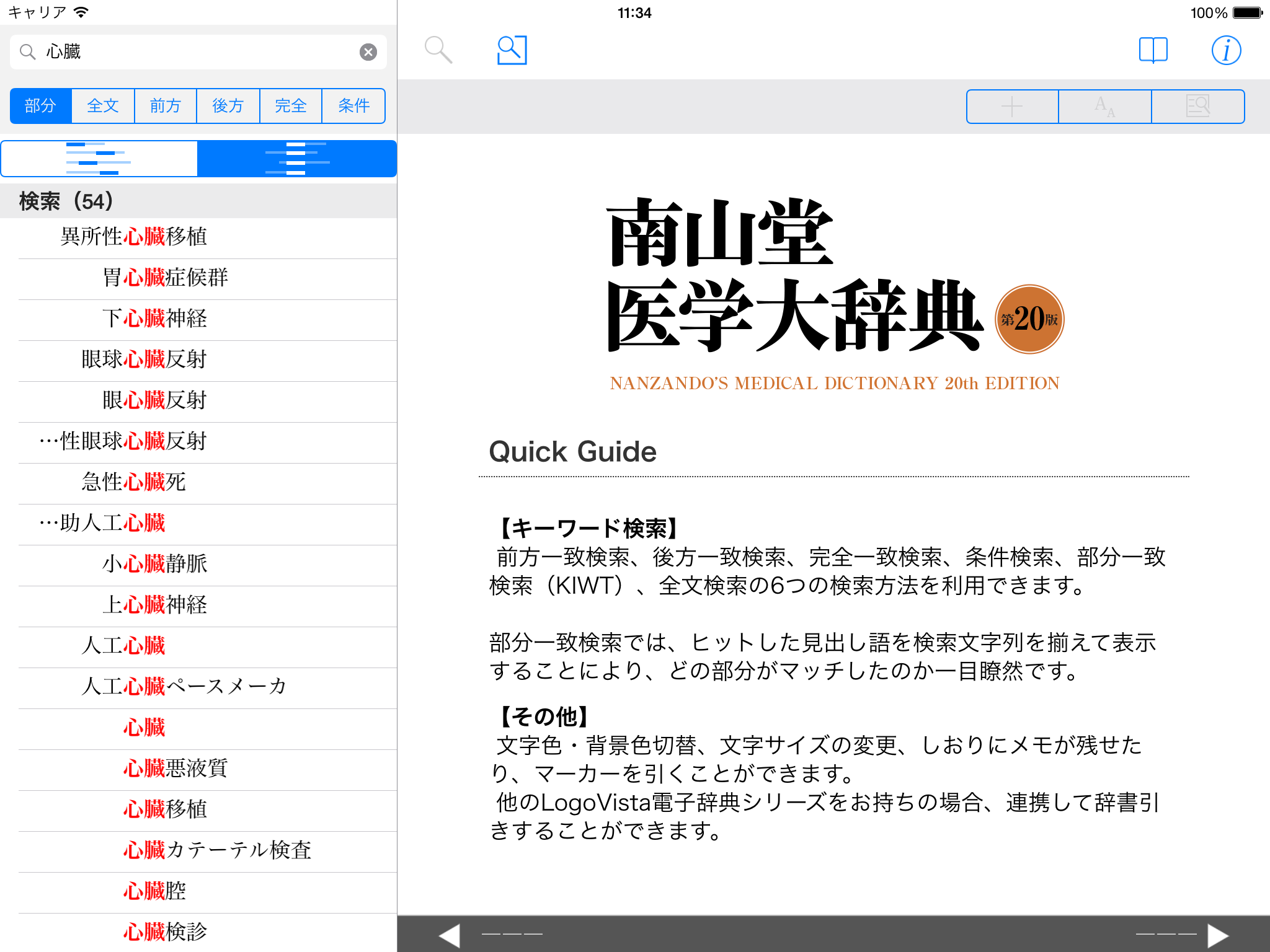The width and height of the screenshot is (1270, 952).
Task: Open the bookmarks book icon
Action: (1153, 50)
